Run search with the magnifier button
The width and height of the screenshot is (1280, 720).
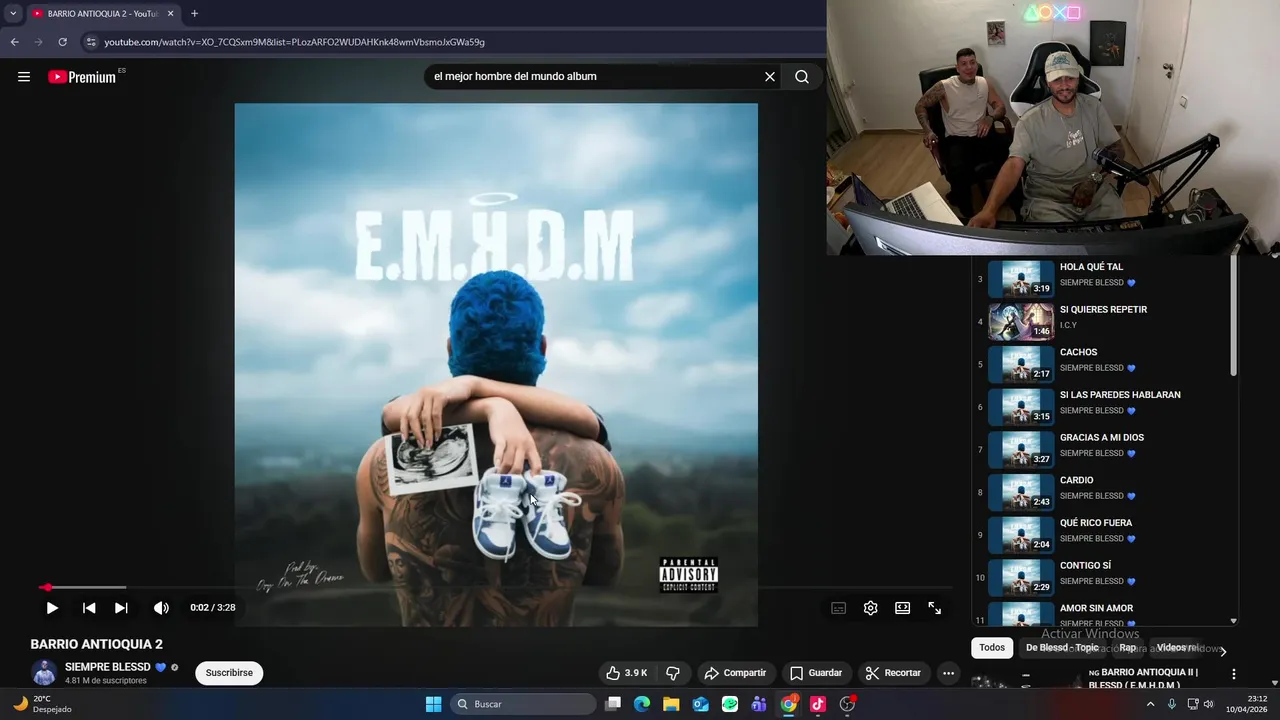[802, 77]
